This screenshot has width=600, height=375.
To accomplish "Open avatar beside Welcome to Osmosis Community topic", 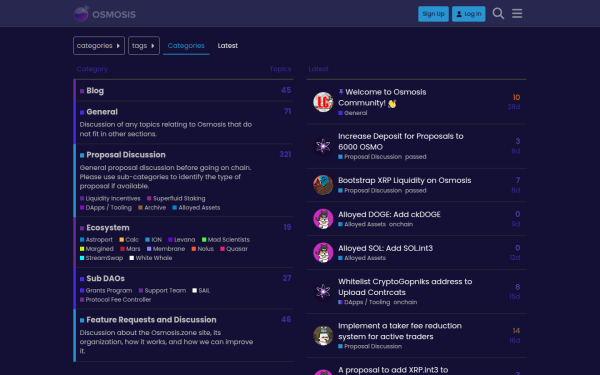I will 323,102.
